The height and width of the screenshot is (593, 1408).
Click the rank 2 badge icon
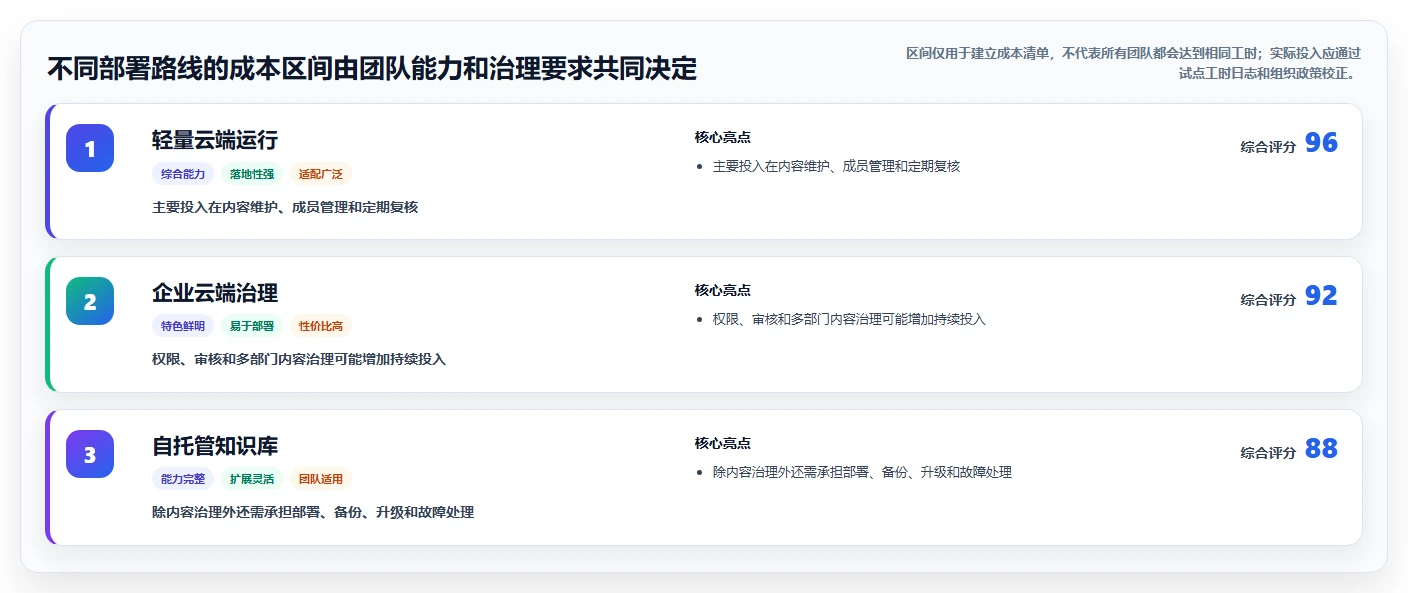pos(90,301)
